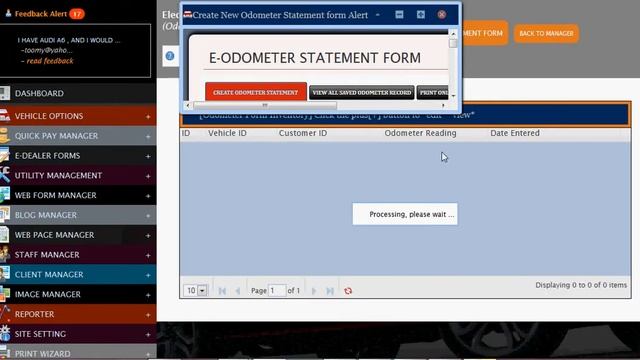Select Site Setting menu label
Viewport: 640px width, 360px height.
click(x=40, y=333)
